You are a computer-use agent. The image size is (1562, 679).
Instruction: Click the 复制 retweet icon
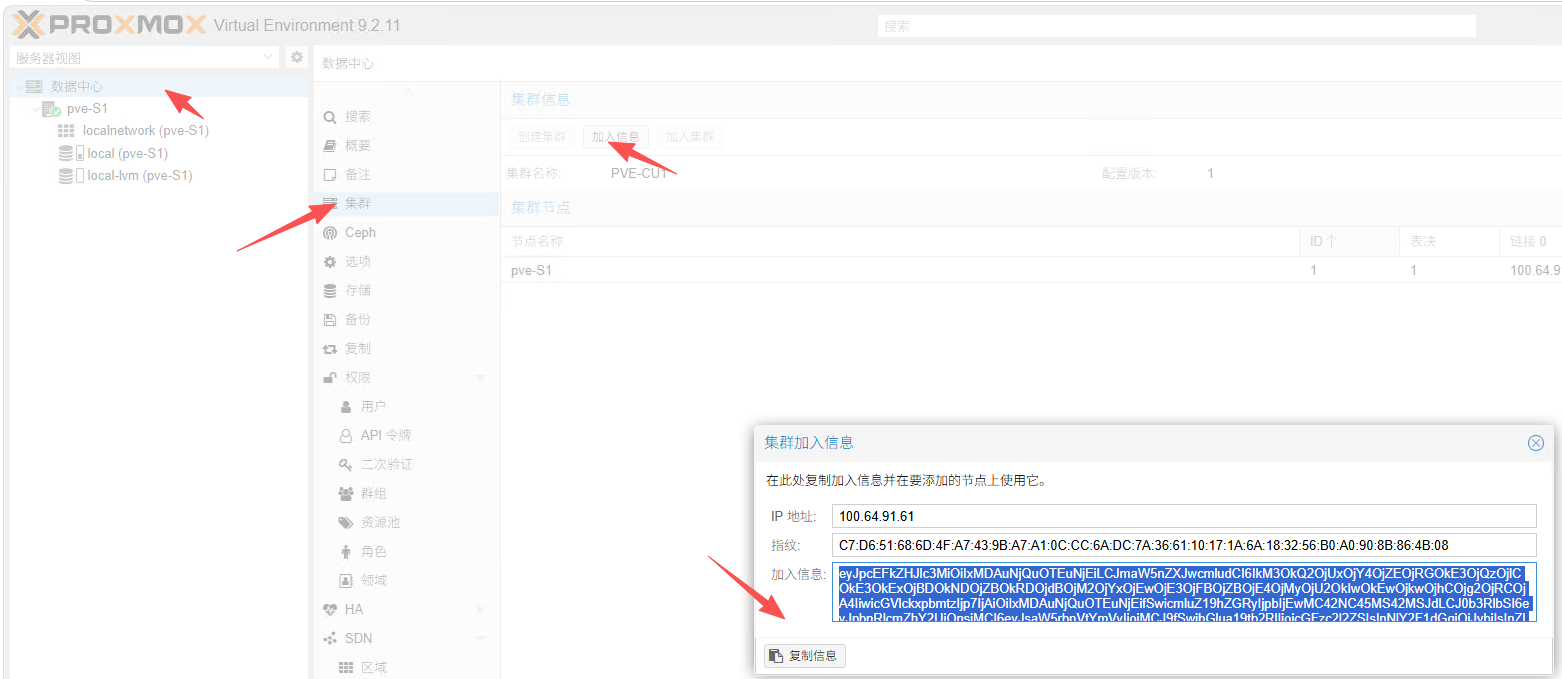pyautogui.click(x=330, y=349)
